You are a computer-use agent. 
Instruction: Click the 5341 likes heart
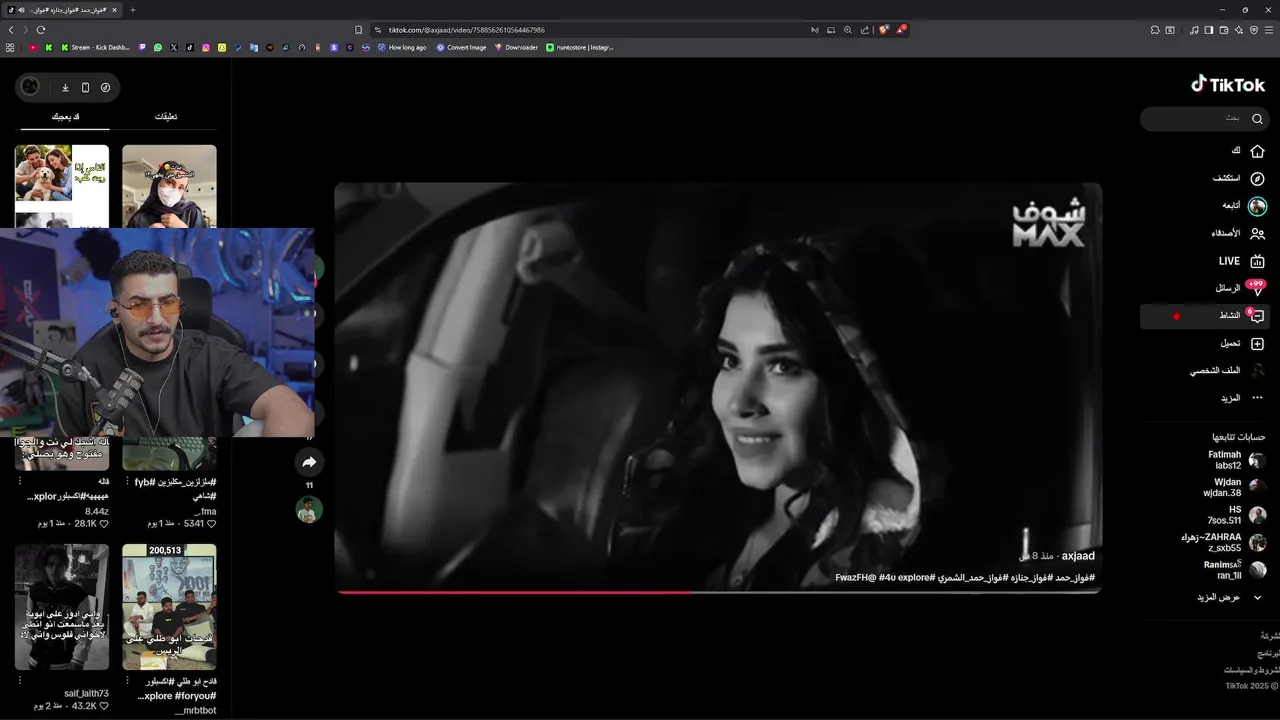point(211,523)
